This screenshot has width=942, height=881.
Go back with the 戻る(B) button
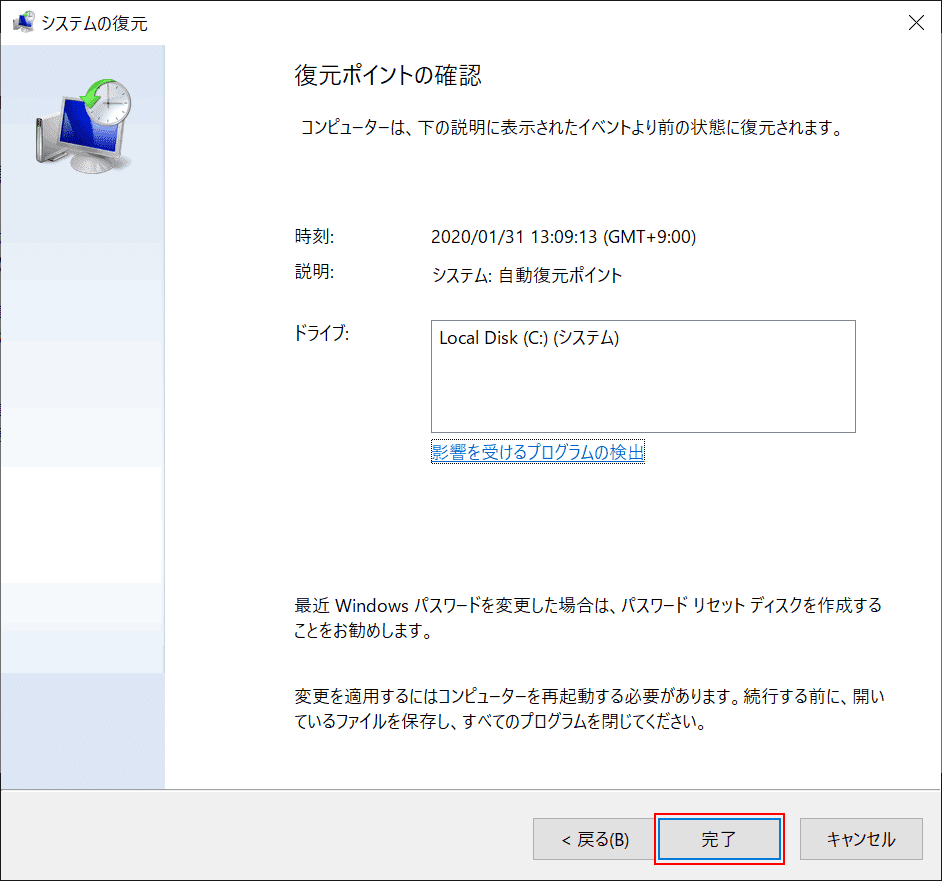pos(595,839)
